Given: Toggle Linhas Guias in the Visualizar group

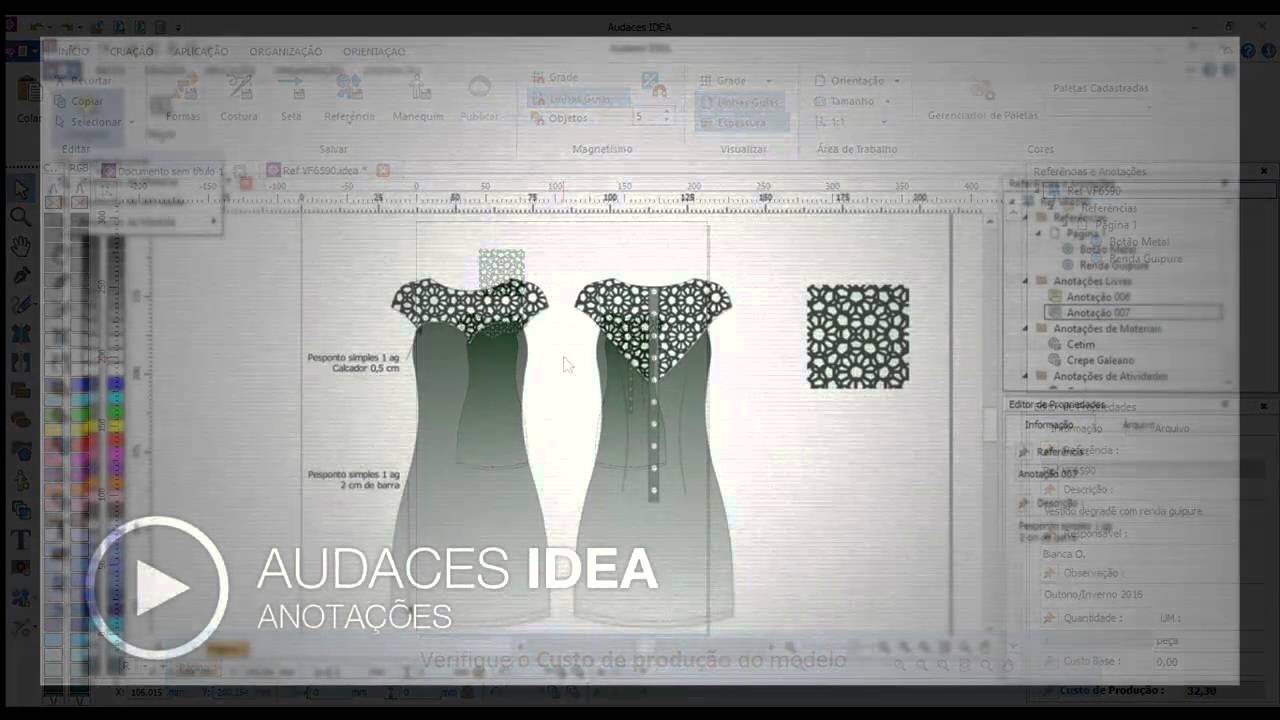Looking at the screenshot, I should click(741, 102).
